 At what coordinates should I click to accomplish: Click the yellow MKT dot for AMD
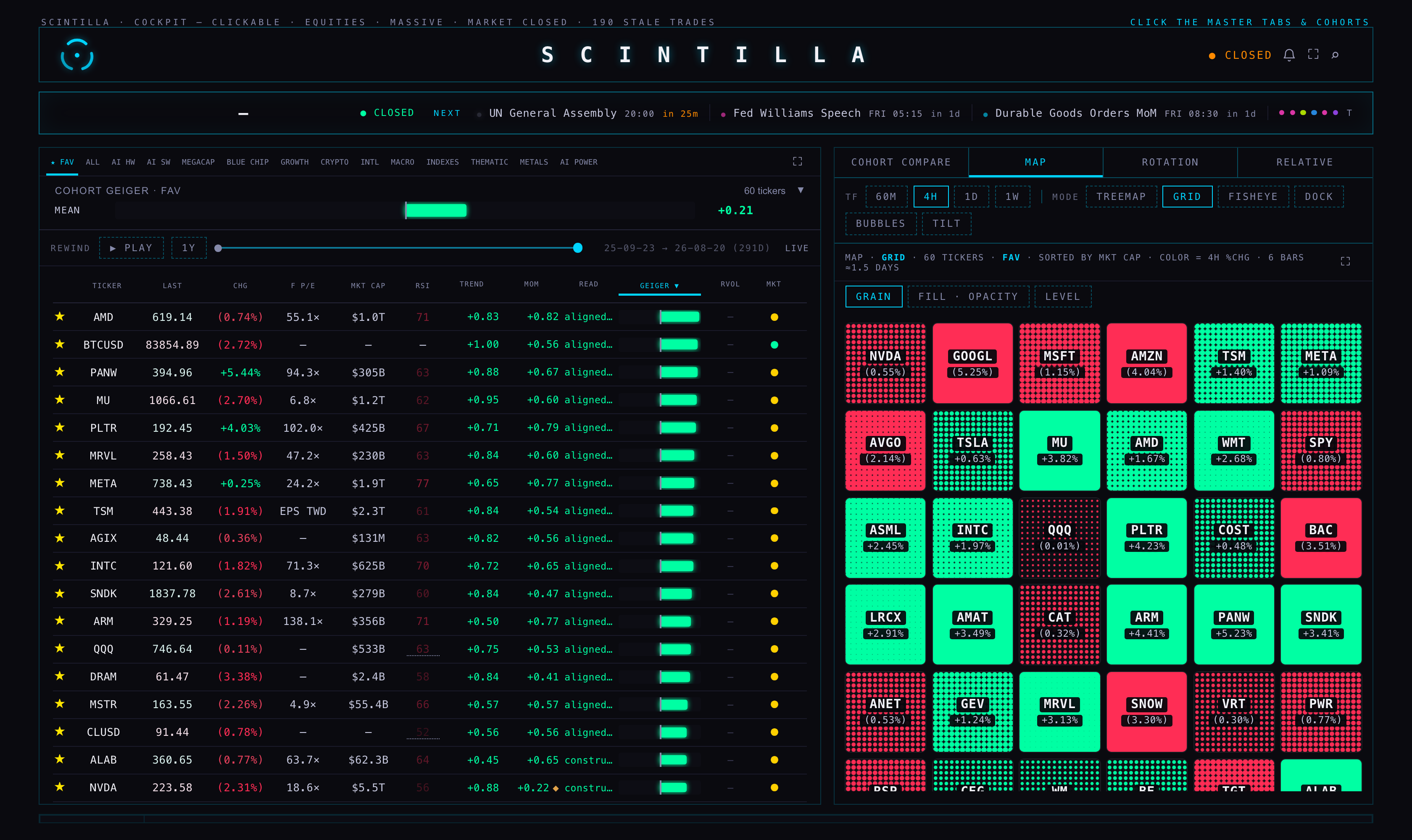(x=774, y=317)
